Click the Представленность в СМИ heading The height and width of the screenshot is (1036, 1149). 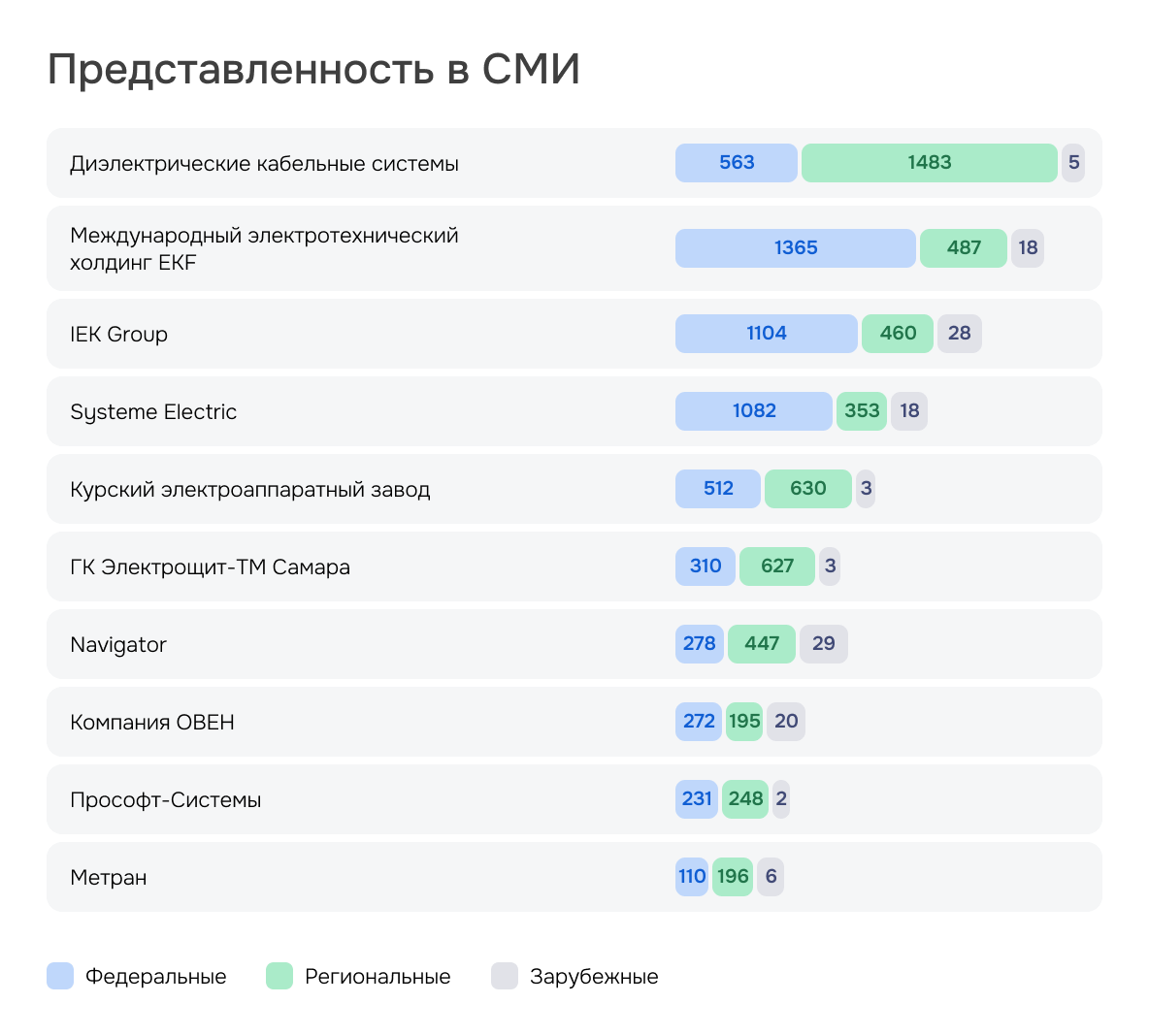(x=313, y=70)
